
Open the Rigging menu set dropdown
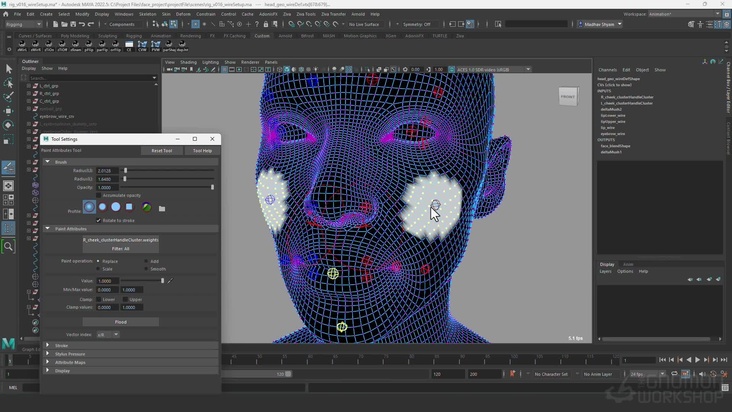(23, 24)
